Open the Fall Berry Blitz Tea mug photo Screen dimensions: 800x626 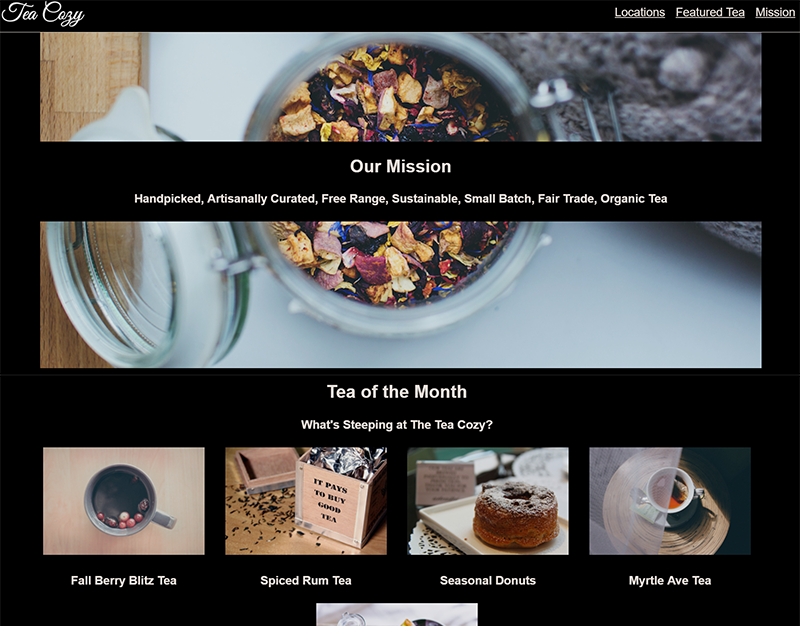[124, 501]
